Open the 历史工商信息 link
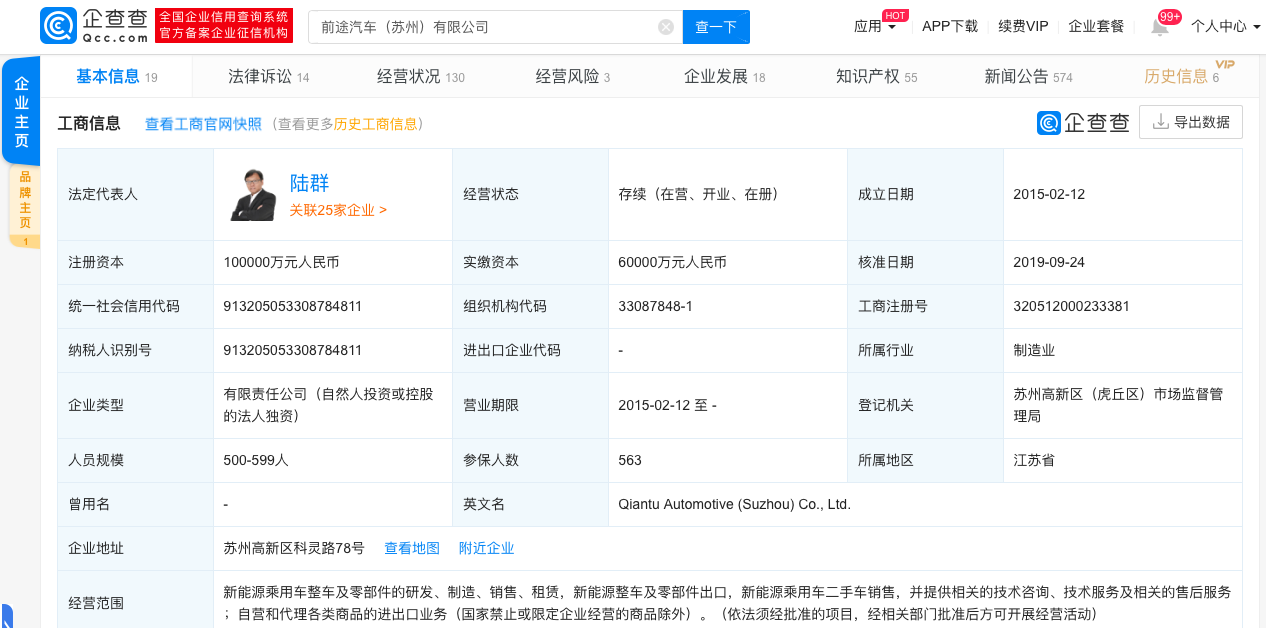The width and height of the screenshot is (1266, 628). click(376, 124)
